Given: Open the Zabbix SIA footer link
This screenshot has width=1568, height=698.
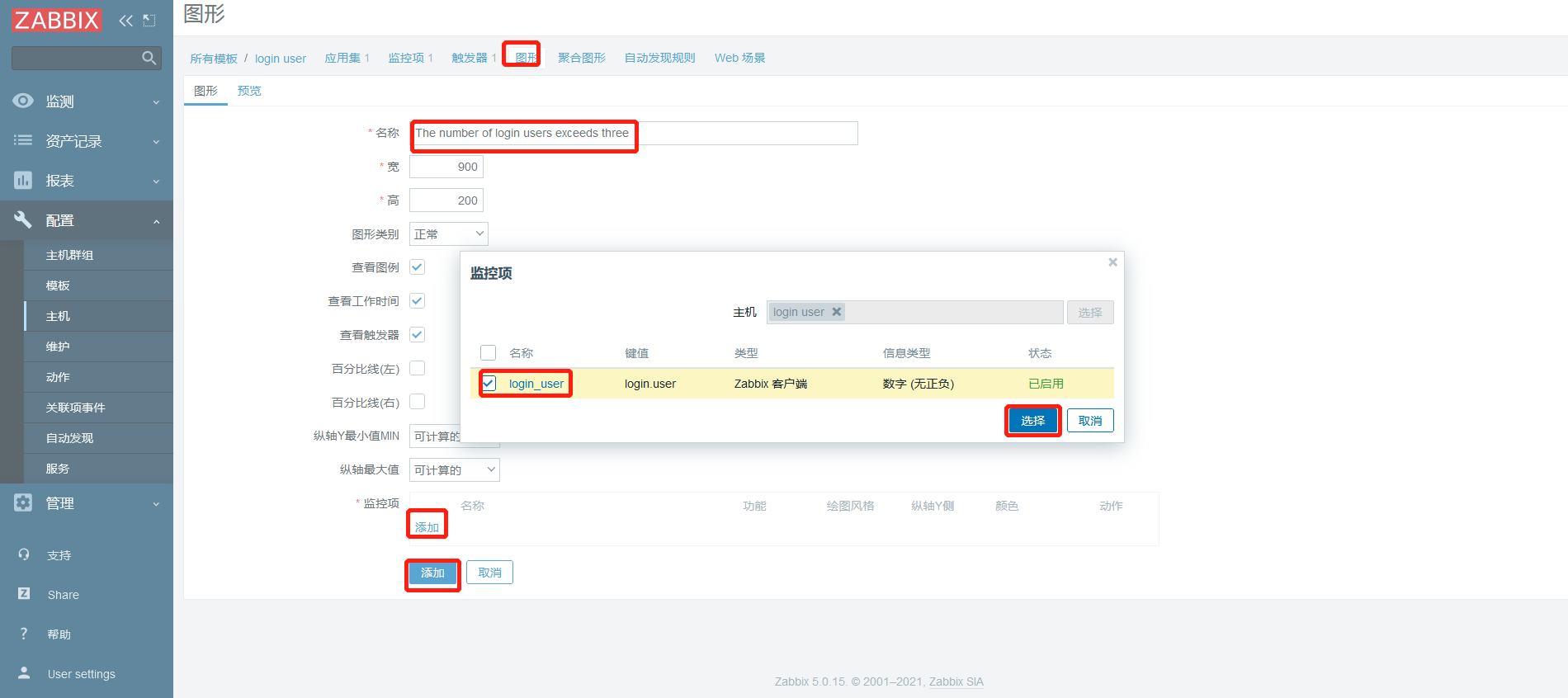Looking at the screenshot, I should (956, 681).
